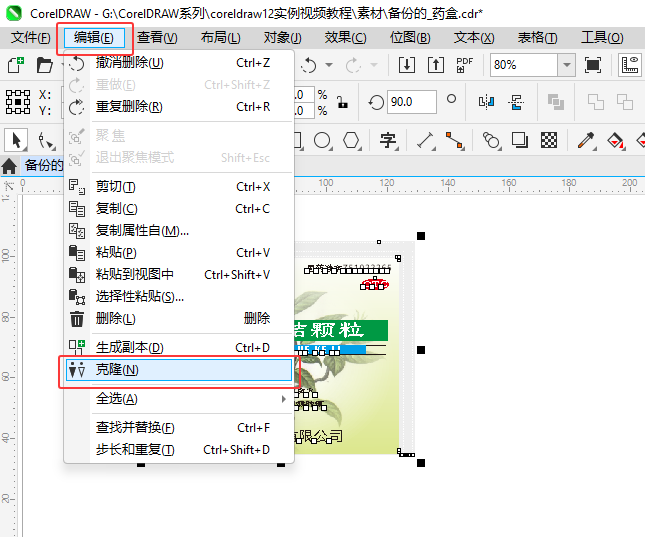The image size is (645, 537).
Task: Choose 粘贴(P) menu entry
Action: click(179, 253)
